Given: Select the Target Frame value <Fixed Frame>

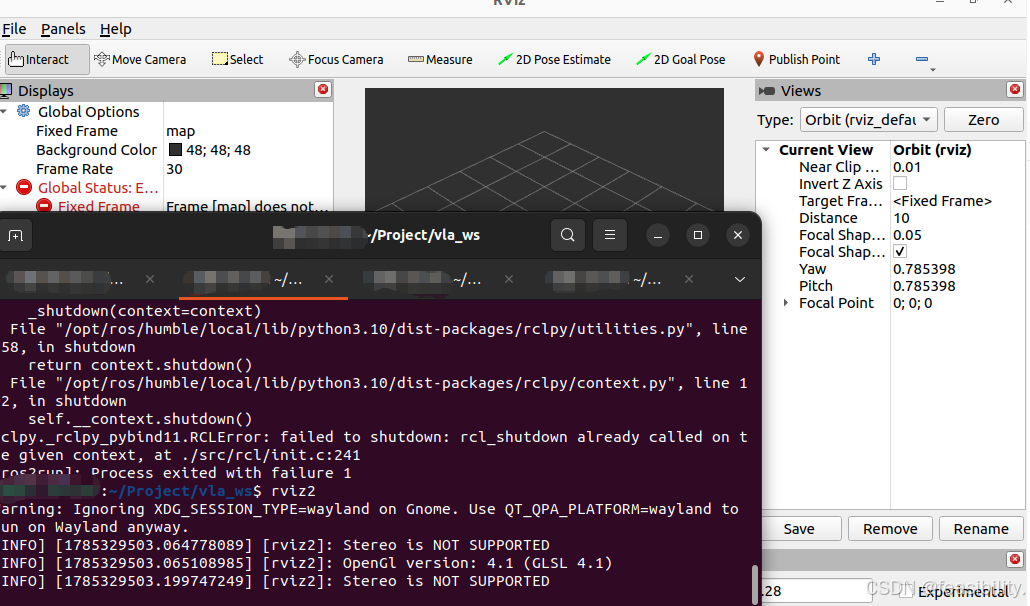Looking at the screenshot, I should click(942, 201).
